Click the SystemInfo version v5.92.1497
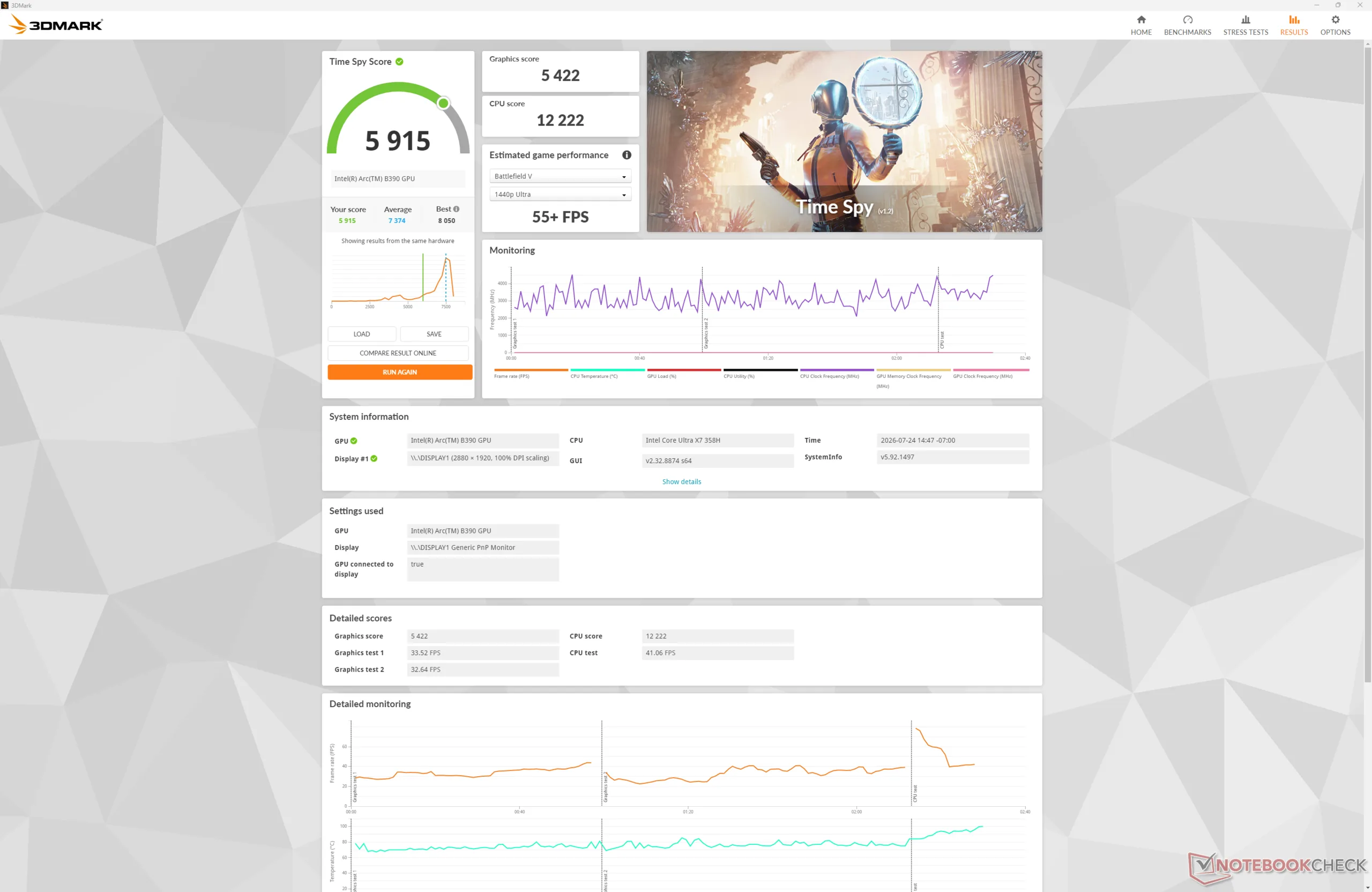This screenshot has height=892, width=1372. coord(952,457)
